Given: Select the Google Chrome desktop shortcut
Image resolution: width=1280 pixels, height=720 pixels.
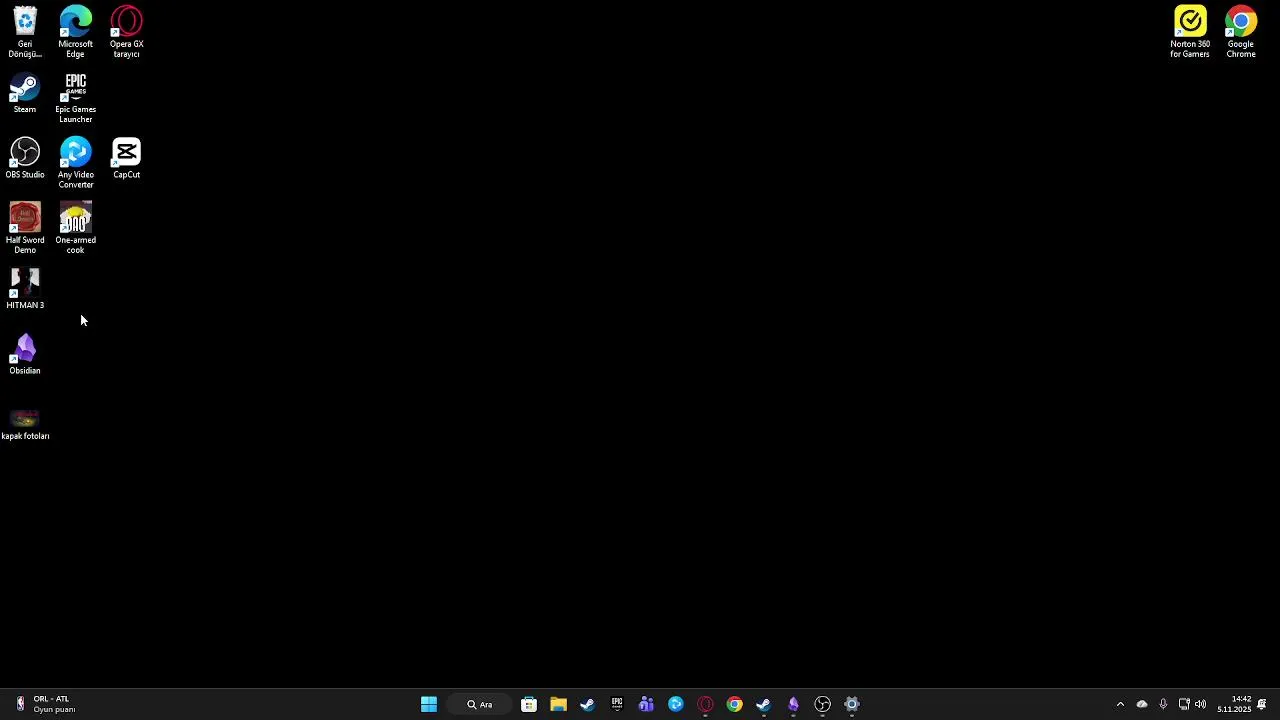Looking at the screenshot, I should 1241,32.
